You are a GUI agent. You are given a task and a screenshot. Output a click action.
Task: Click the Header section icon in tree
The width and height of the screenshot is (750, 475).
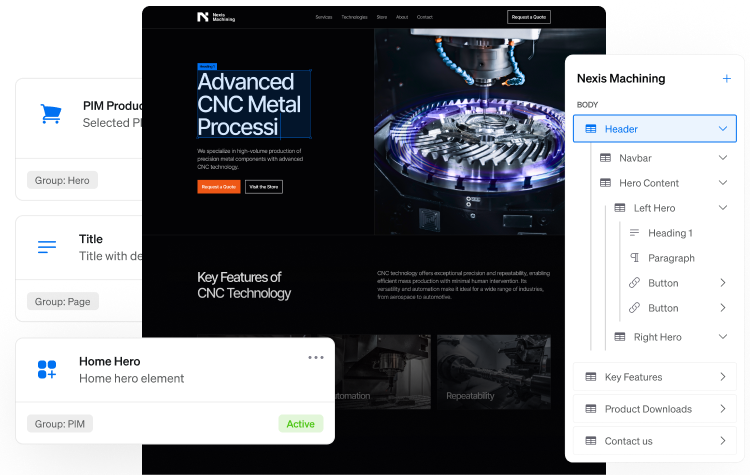pos(591,129)
